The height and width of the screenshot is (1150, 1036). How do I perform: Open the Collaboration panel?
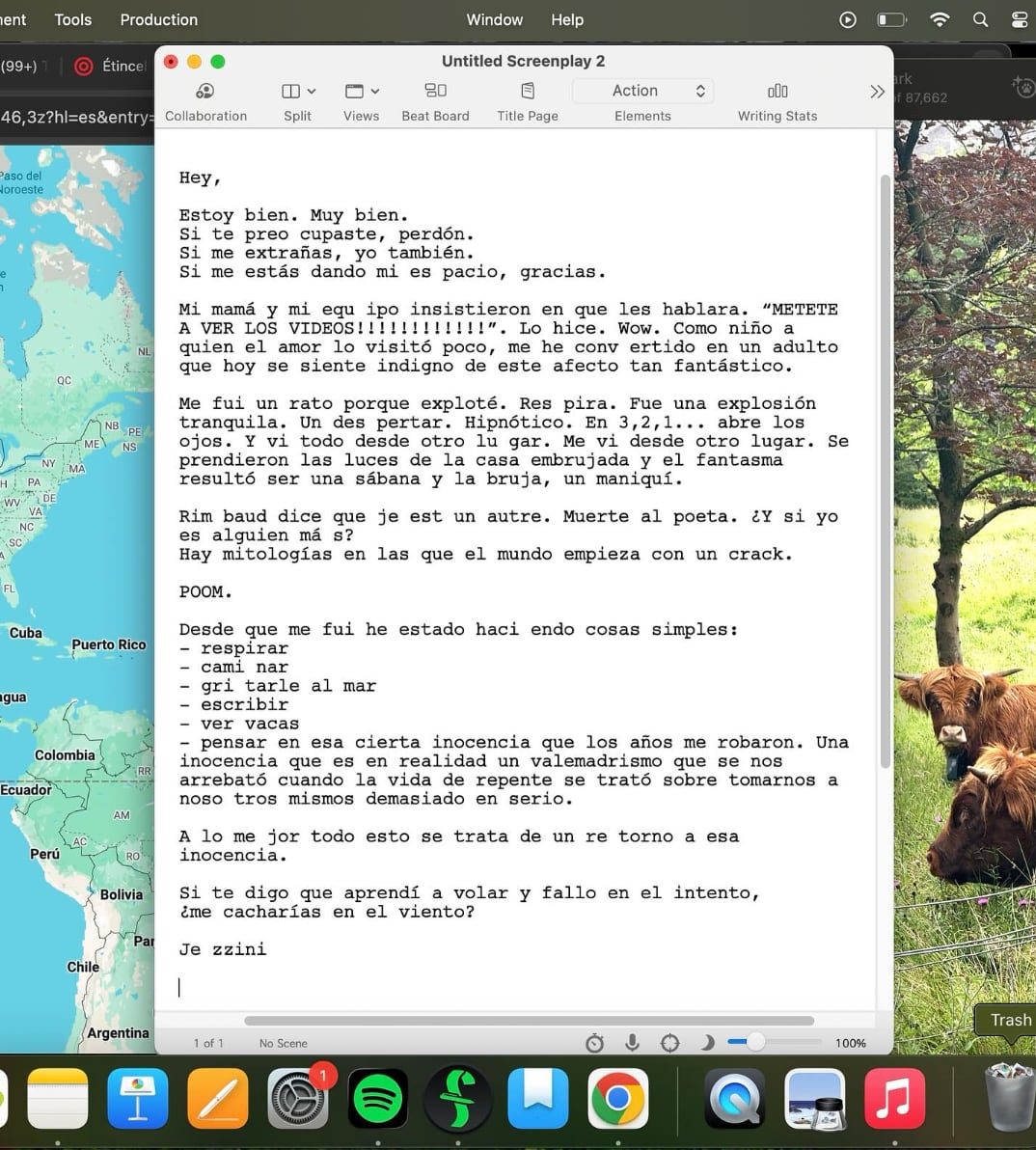coord(204,100)
